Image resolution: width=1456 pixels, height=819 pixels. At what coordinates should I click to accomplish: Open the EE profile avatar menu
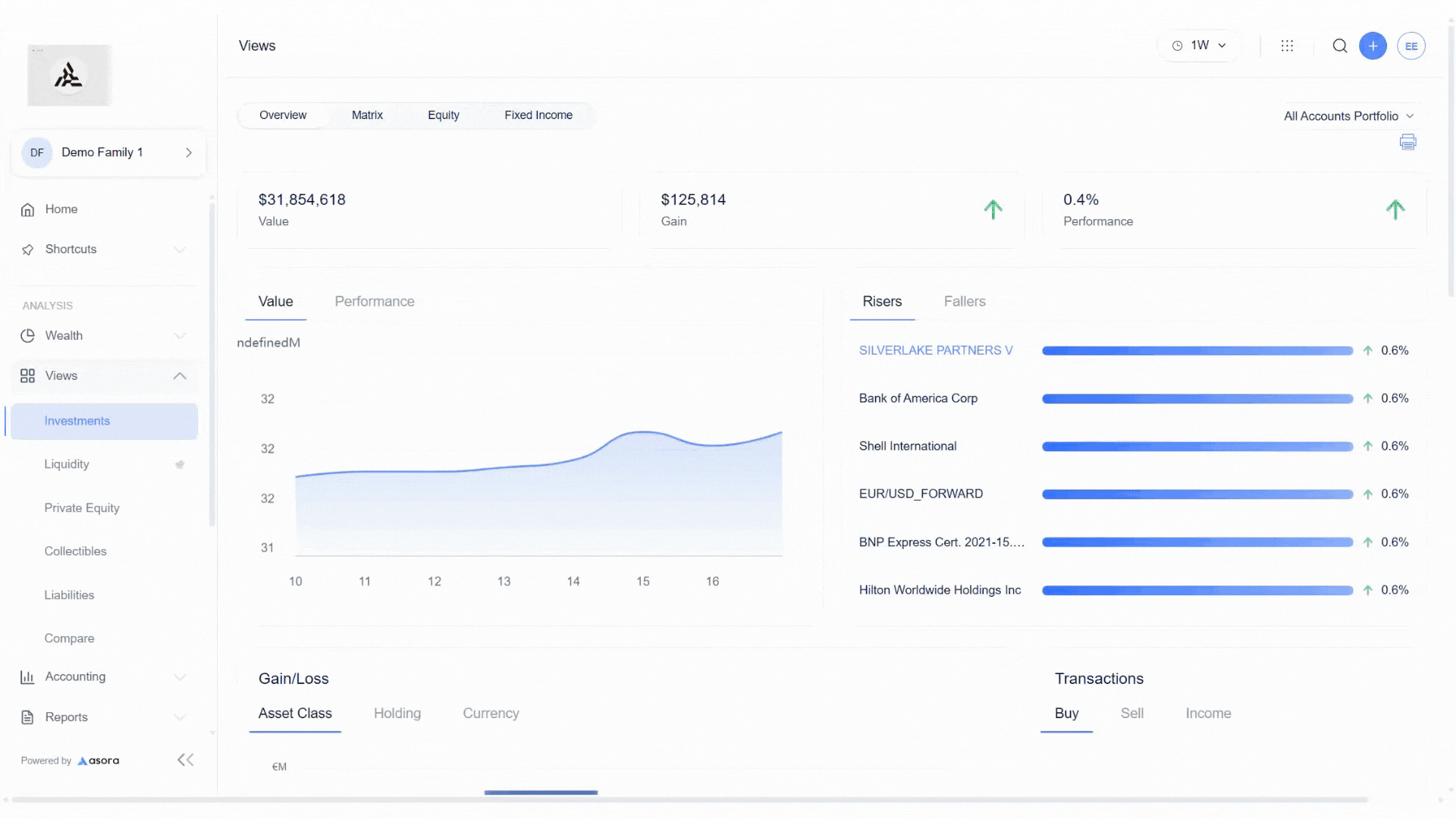(x=1411, y=45)
